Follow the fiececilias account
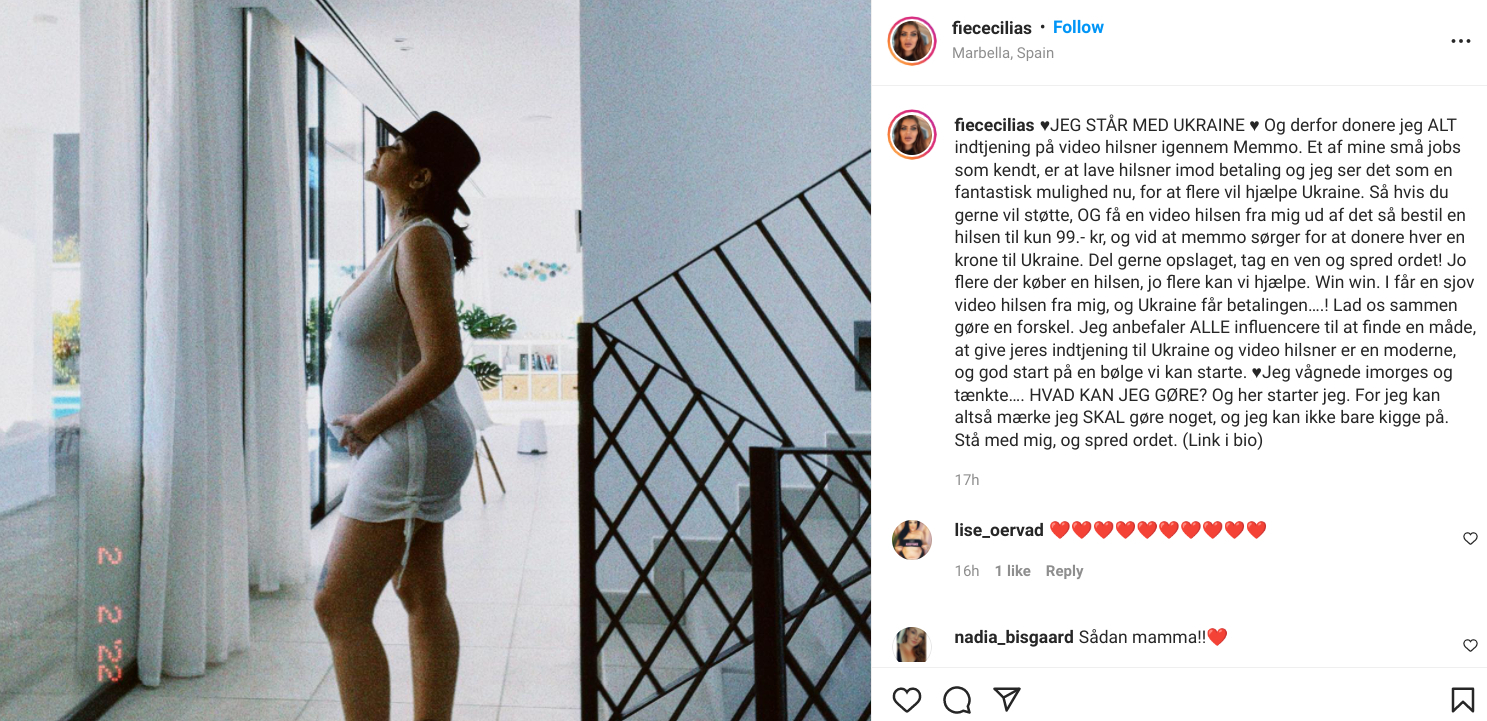This screenshot has height=721, width=1487. pos(1078,27)
